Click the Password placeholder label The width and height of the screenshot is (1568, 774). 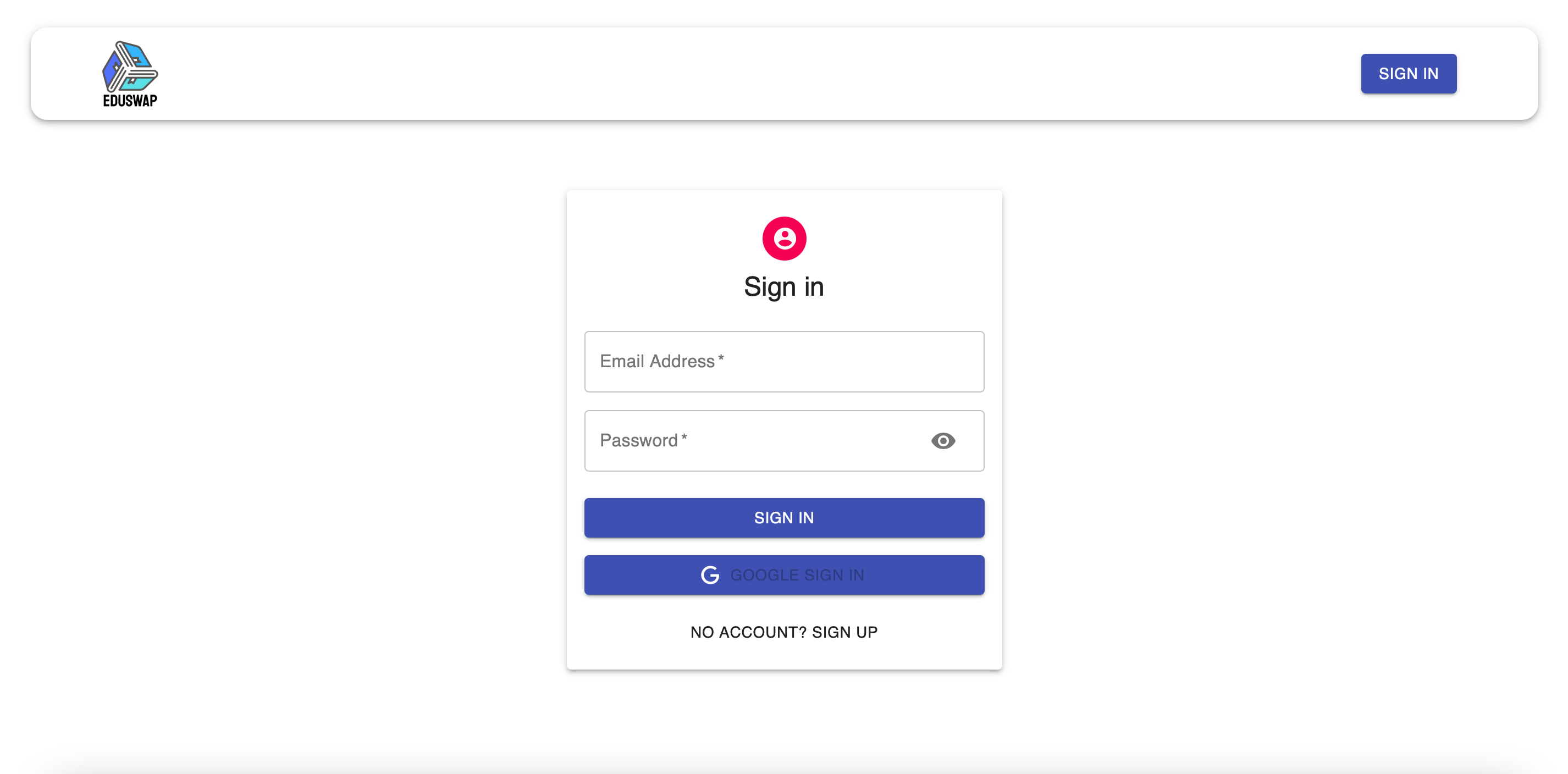point(638,440)
